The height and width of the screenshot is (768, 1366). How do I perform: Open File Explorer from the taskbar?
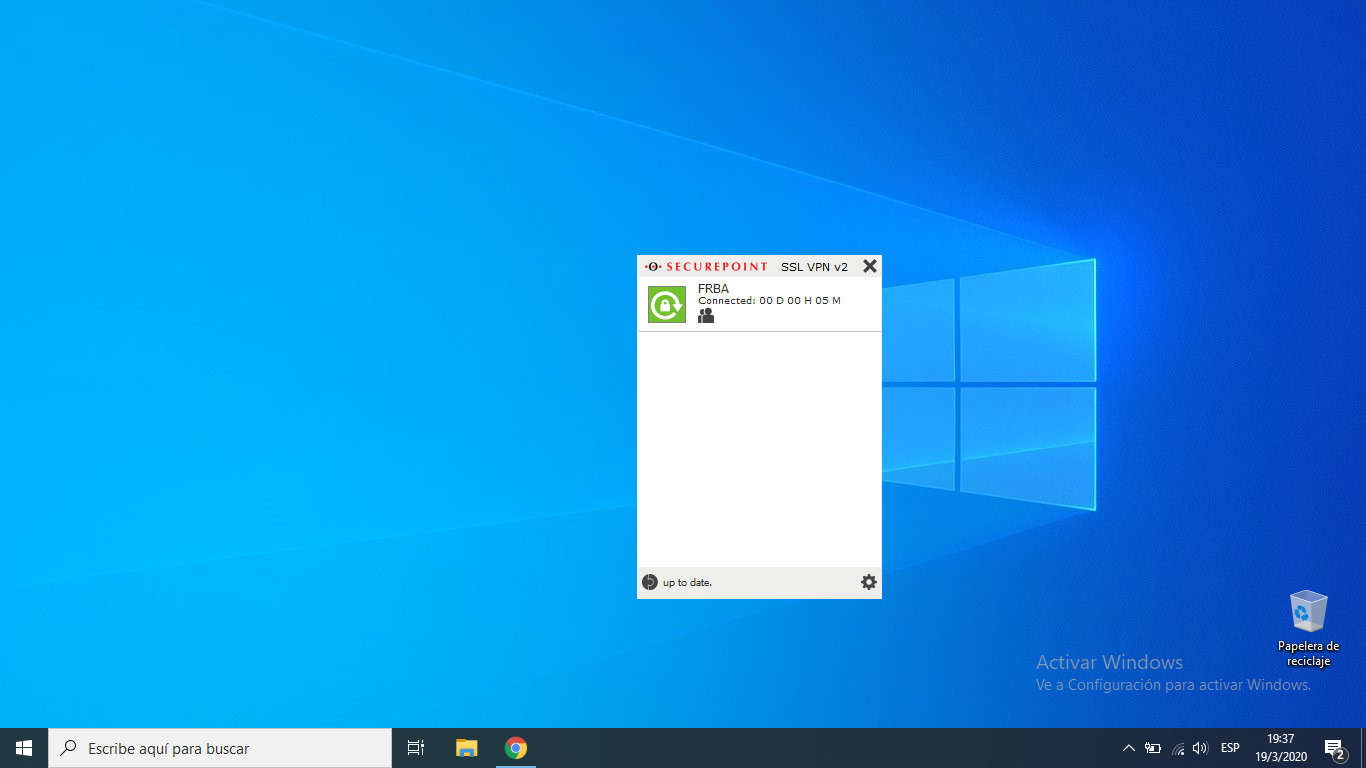pyautogui.click(x=467, y=748)
